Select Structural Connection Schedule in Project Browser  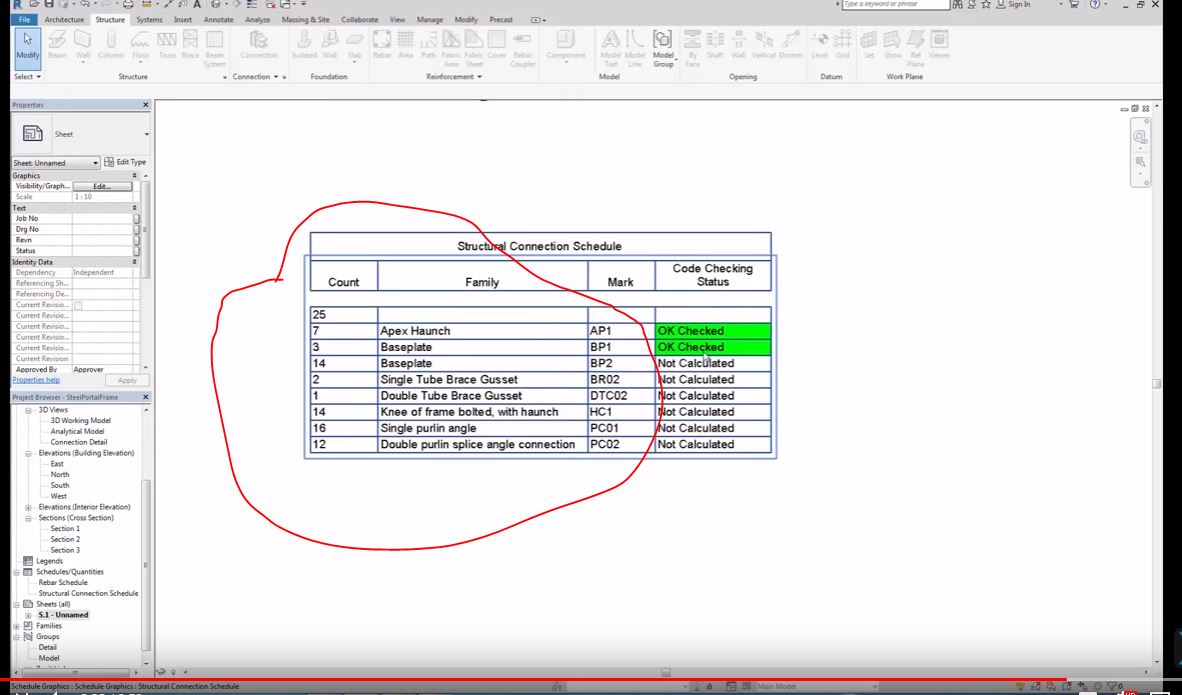pos(88,593)
